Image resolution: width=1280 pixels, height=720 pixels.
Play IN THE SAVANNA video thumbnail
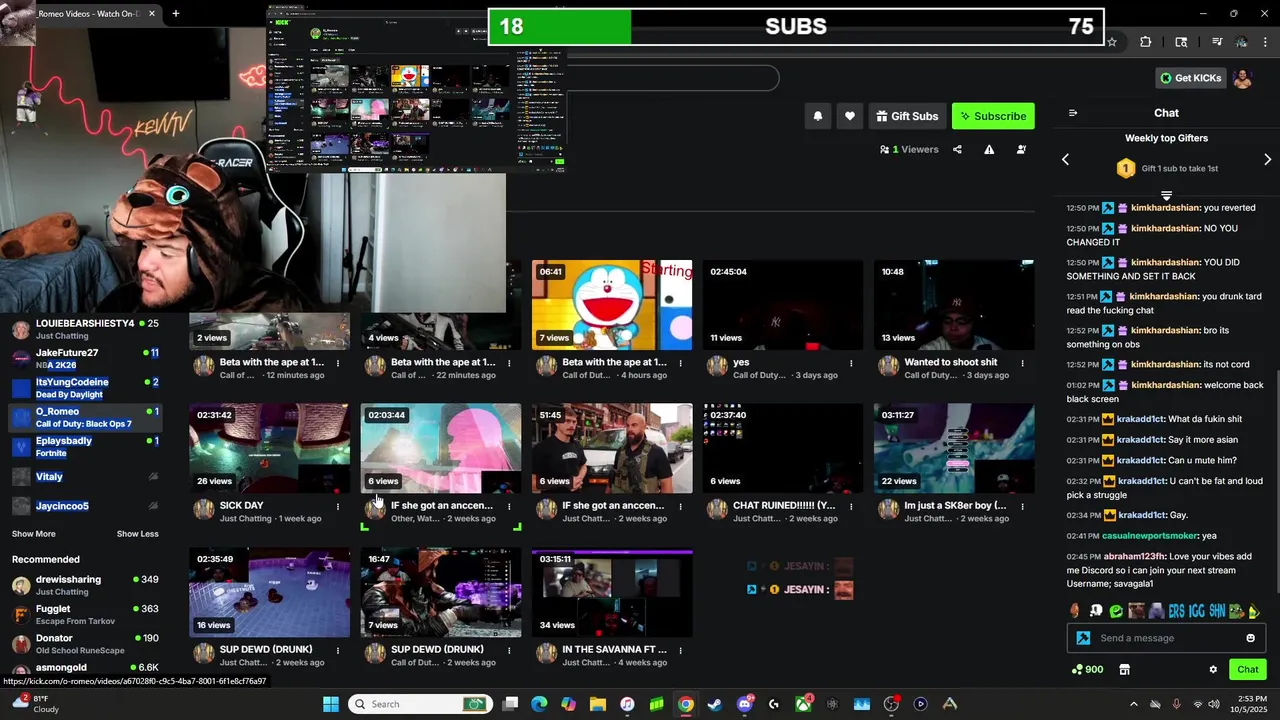(612, 592)
